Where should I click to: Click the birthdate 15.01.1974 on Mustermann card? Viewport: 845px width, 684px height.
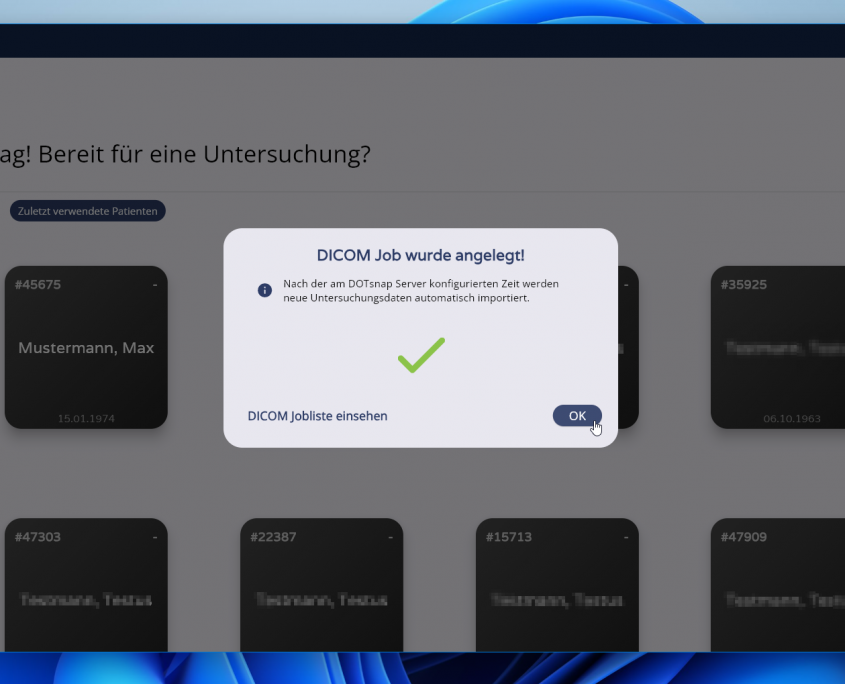[x=86, y=418]
